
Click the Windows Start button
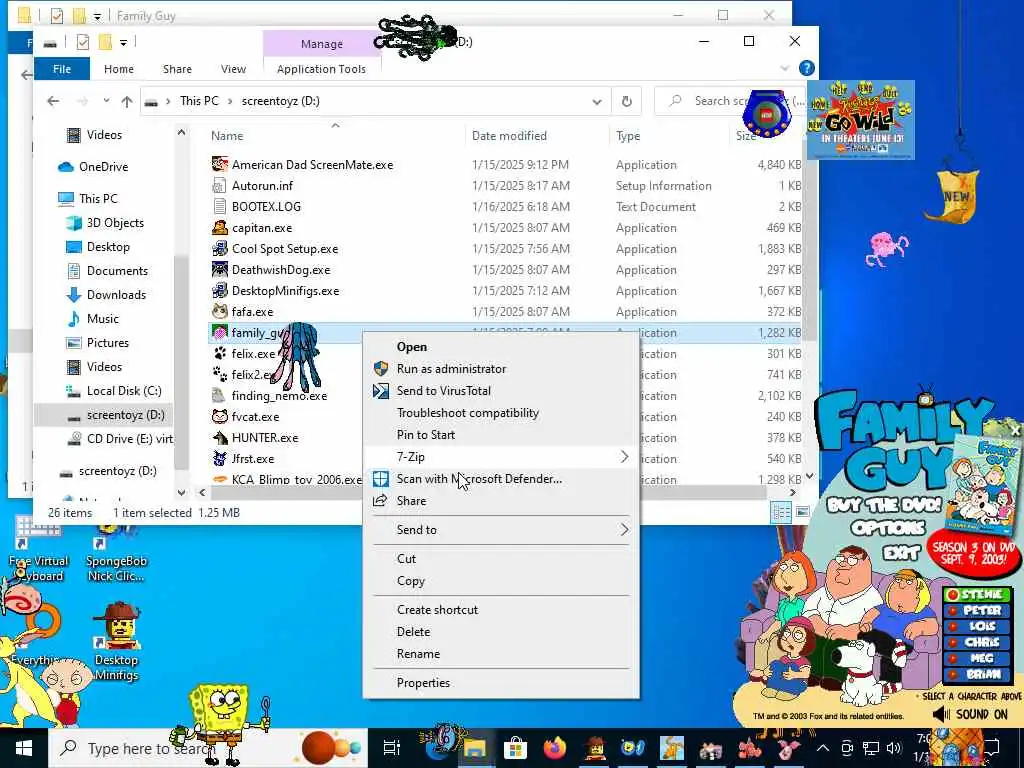[x=24, y=748]
